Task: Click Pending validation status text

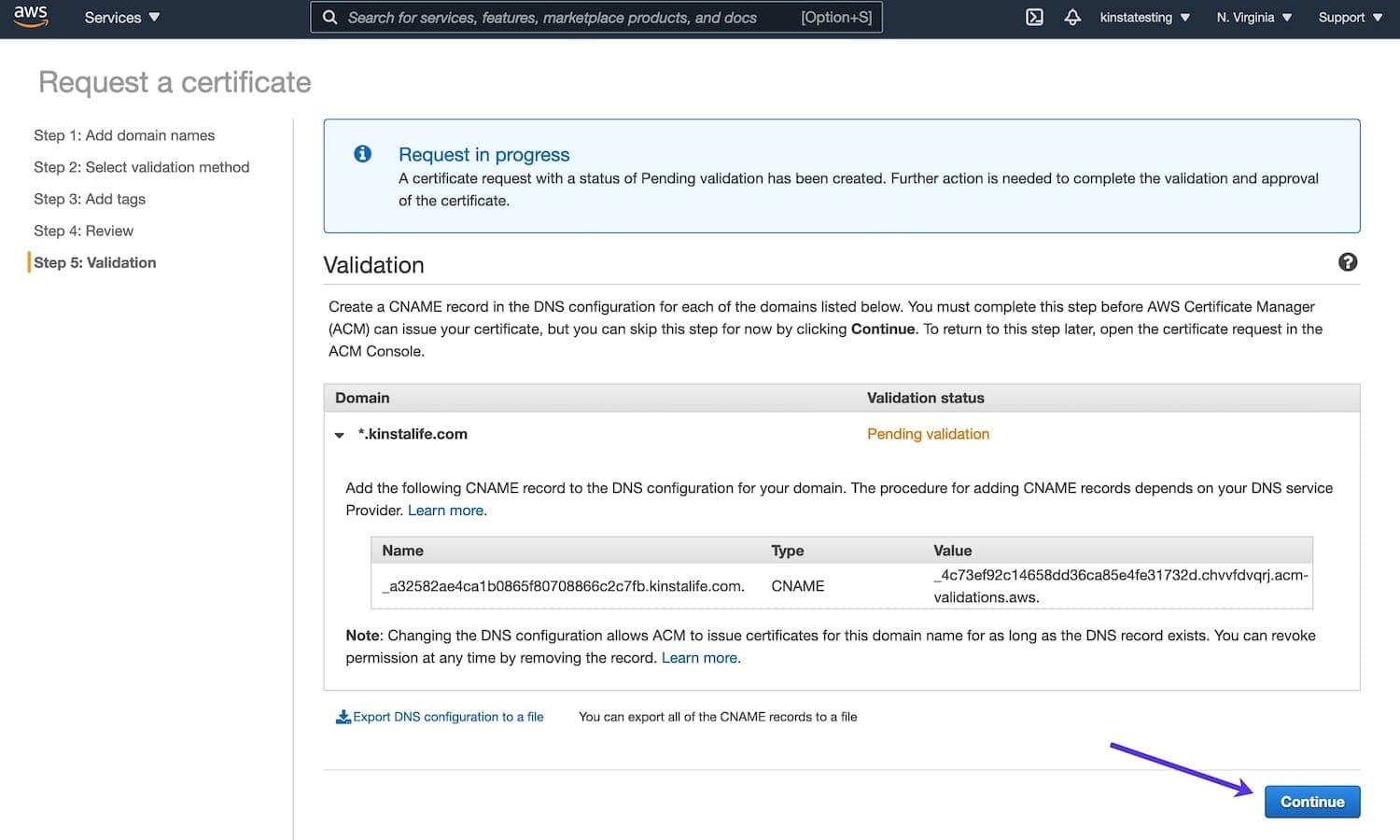Action: pyautogui.click(x=928, y=434)
